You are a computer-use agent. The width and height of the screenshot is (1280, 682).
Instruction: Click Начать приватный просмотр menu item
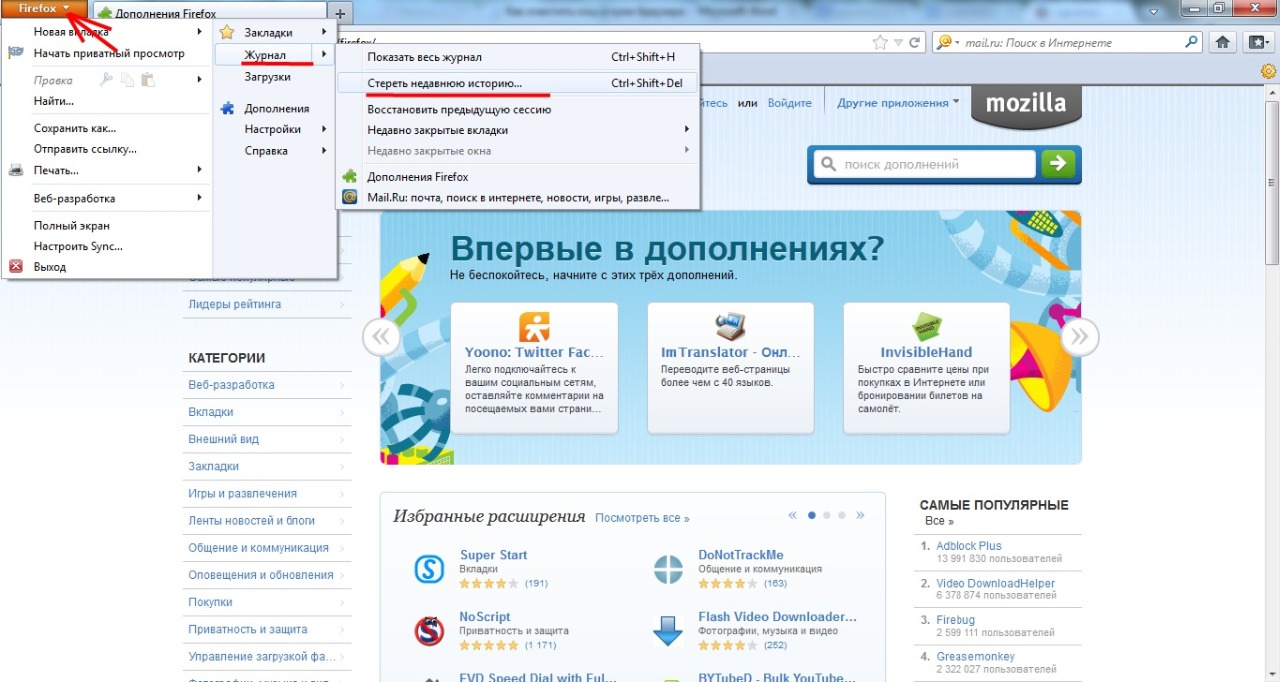tap(109, 53)
